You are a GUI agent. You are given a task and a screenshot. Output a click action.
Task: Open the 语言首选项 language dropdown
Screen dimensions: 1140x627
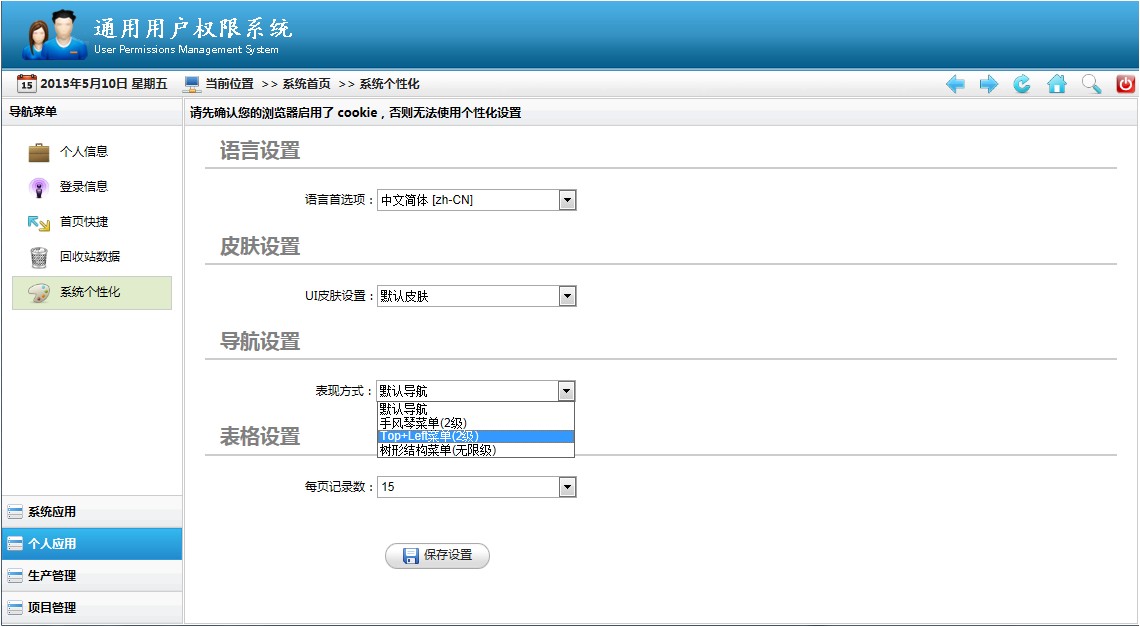567,199
